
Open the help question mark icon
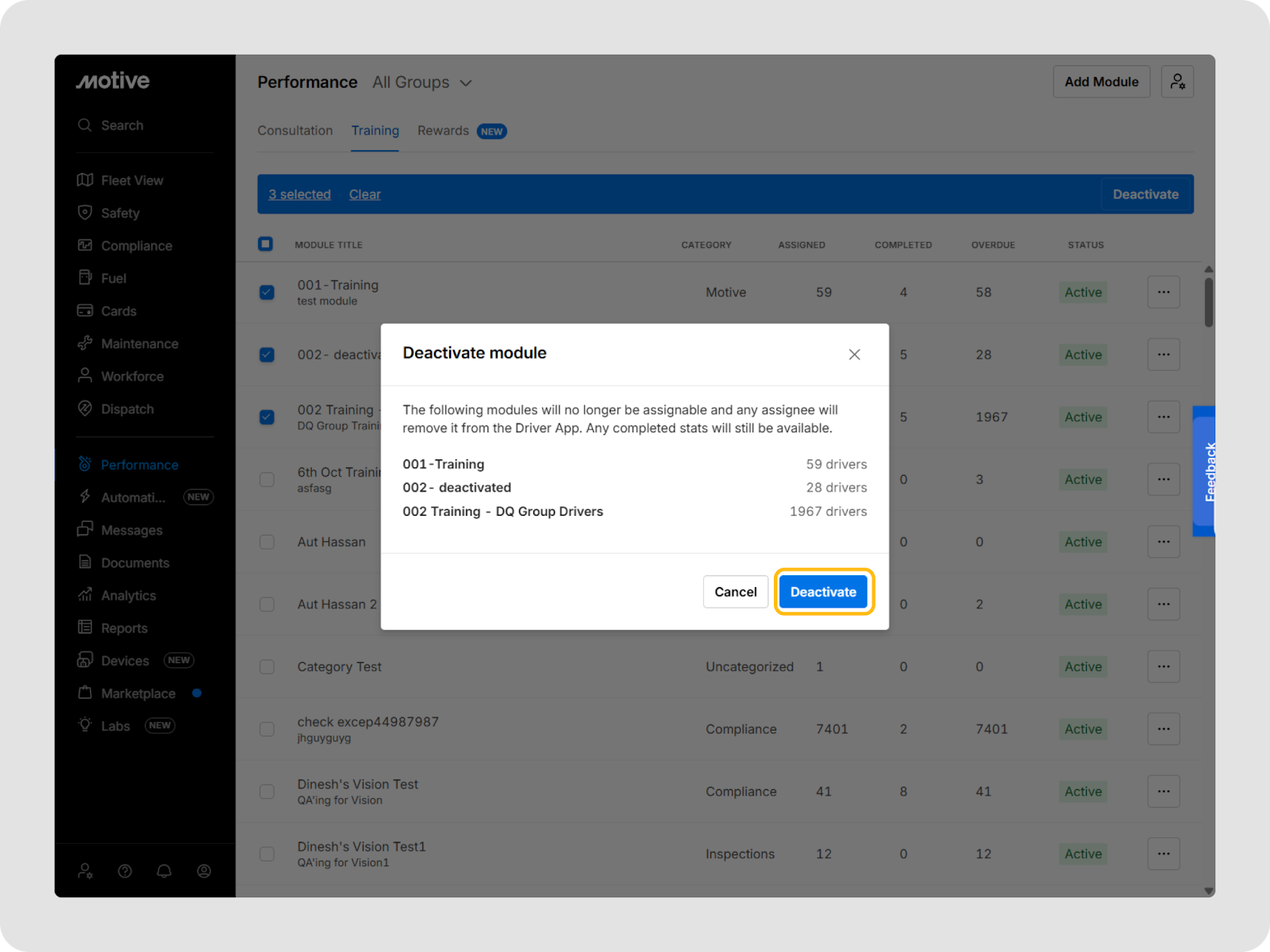125,871
